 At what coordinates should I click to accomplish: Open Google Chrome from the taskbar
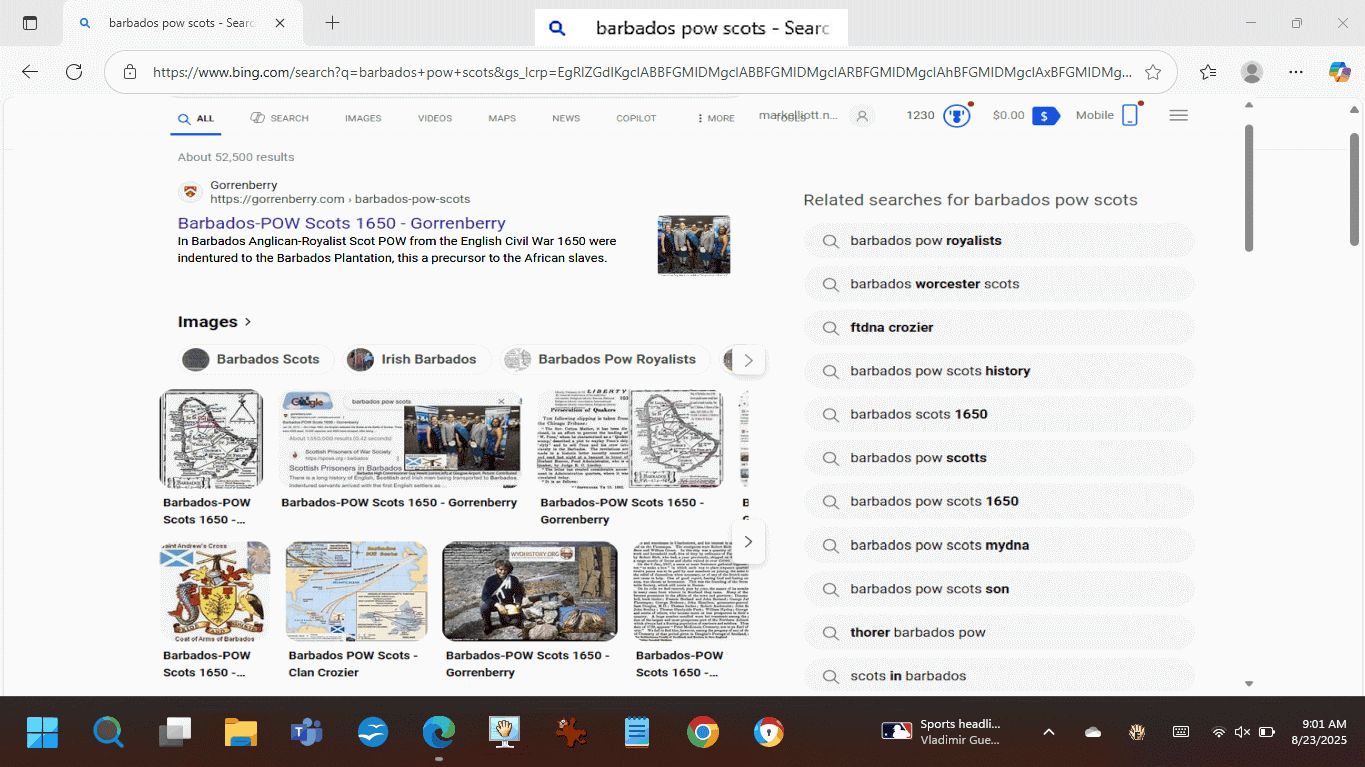pyautogui.click(x=703, y=733)
